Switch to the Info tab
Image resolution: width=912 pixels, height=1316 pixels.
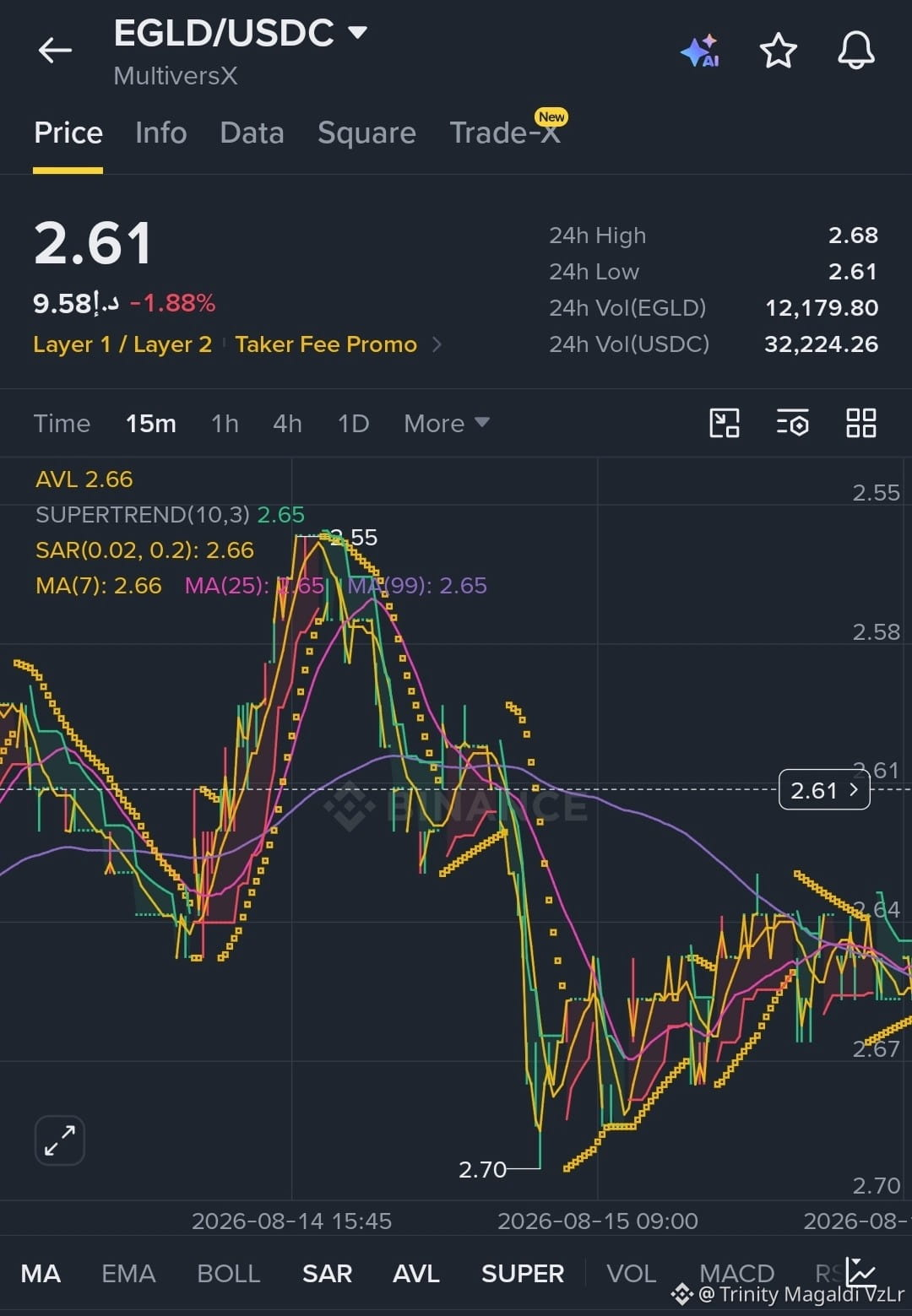(161, 133)
